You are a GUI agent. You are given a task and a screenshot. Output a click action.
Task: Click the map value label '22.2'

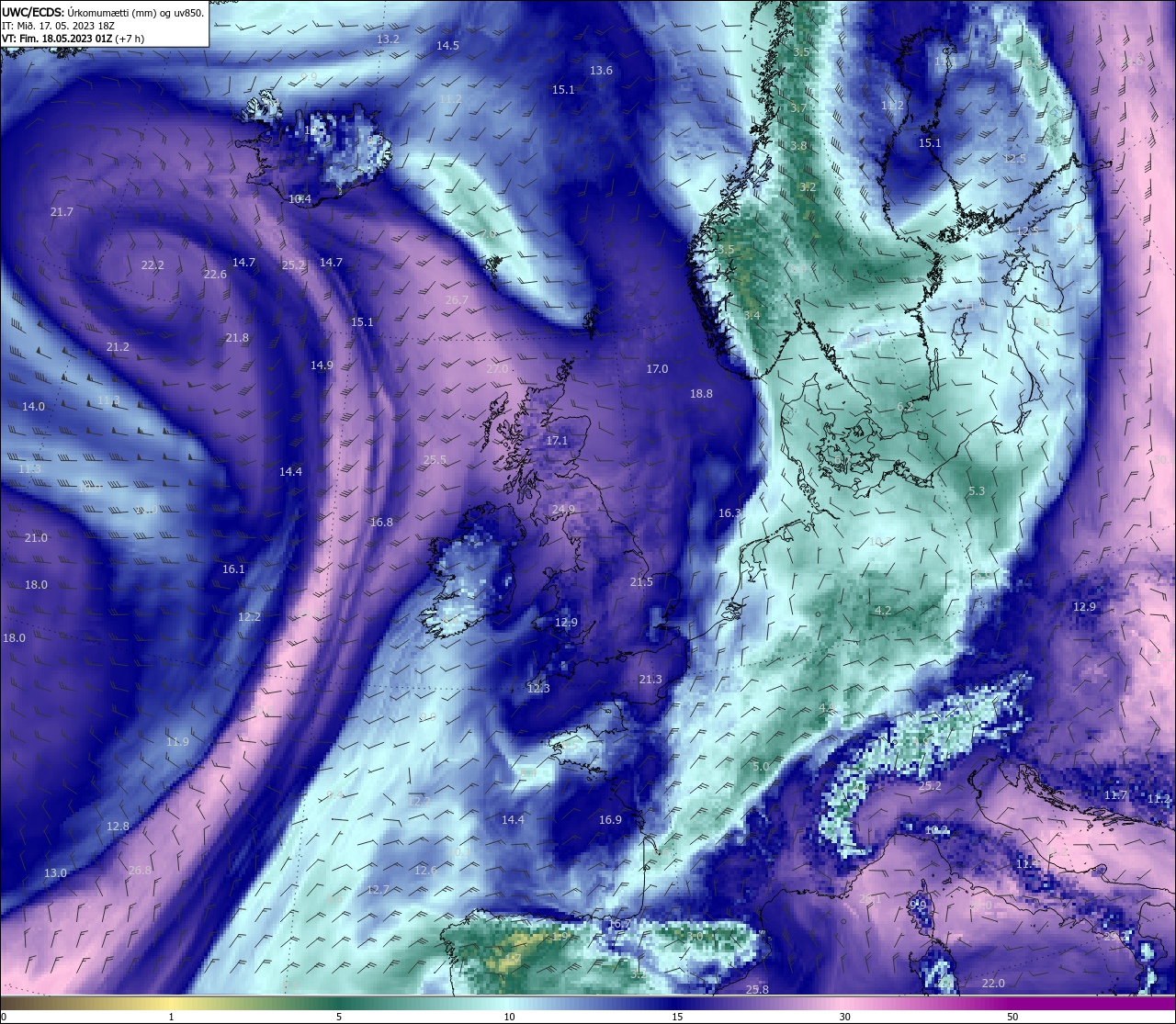[x=153, y=265]
